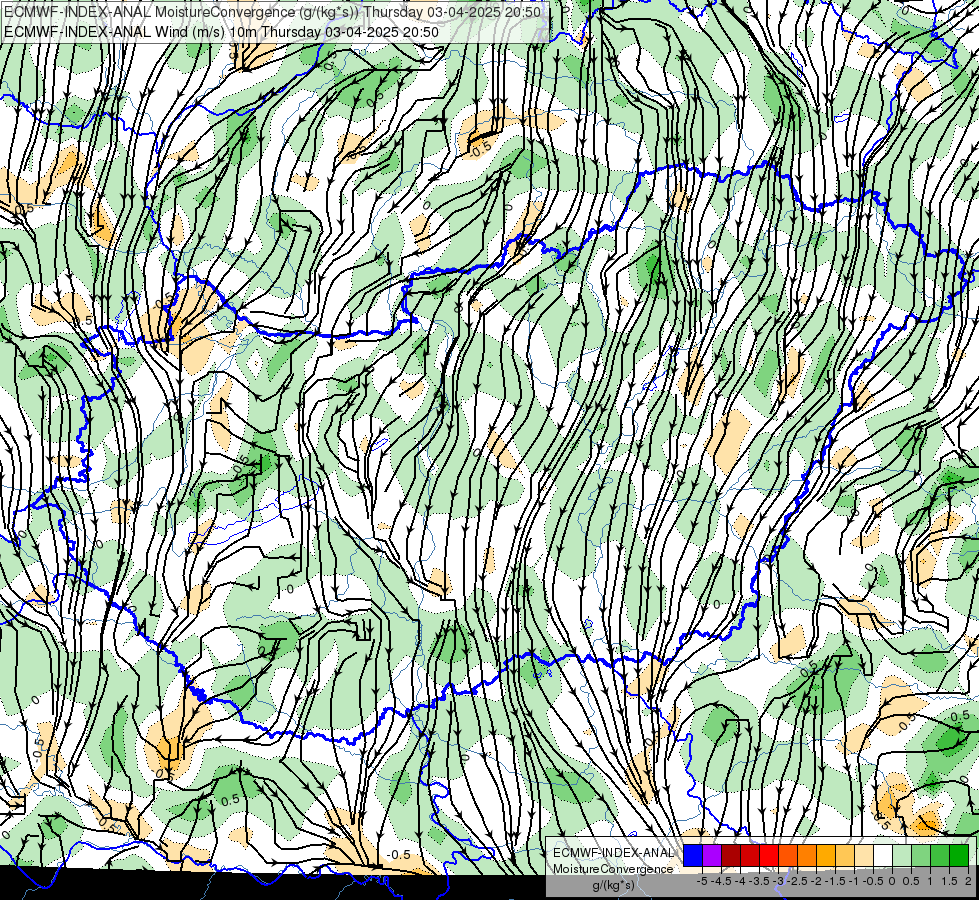Click the g/(kg*s) unit label in legend
Screen dimensions: 979x900
(613, 886)
